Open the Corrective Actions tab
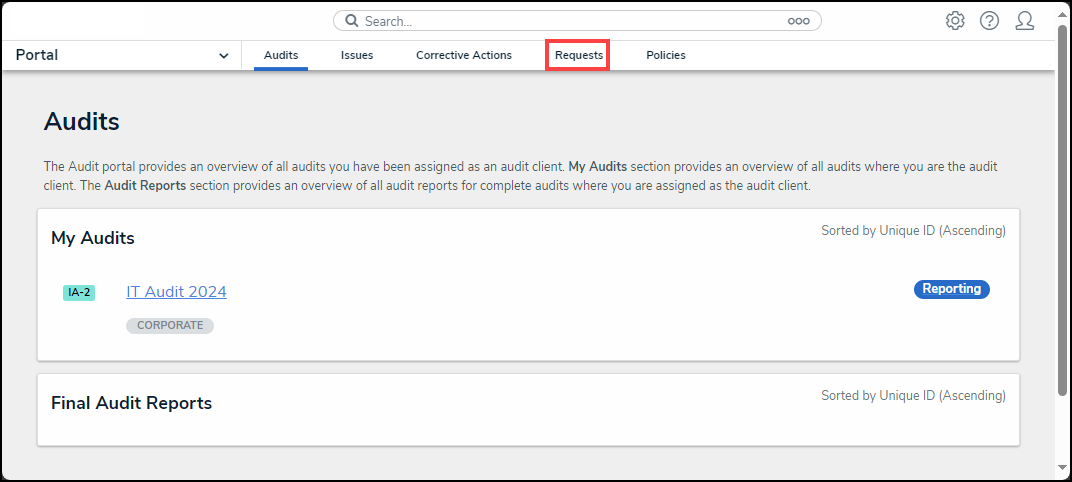The image size is (1072, 482). tap(464, 56)
